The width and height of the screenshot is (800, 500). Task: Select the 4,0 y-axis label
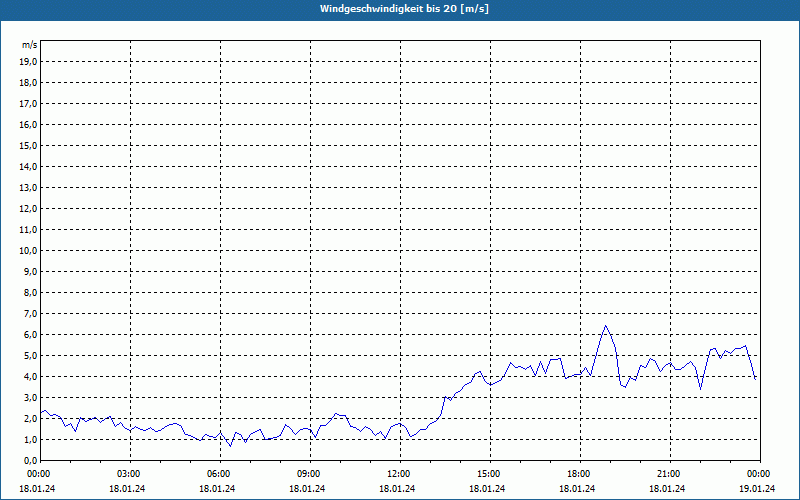[x=31, y=377]
